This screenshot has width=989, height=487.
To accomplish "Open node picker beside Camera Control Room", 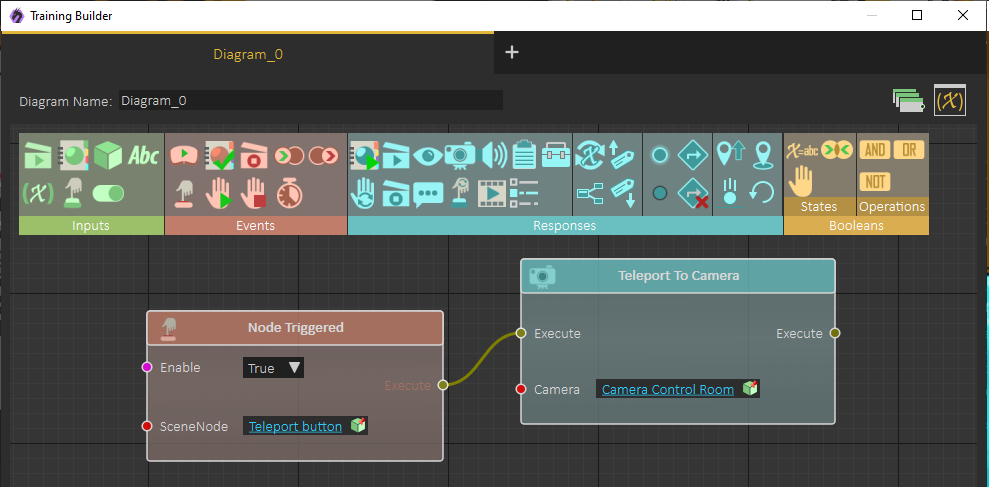I will [x=750, y=388].
